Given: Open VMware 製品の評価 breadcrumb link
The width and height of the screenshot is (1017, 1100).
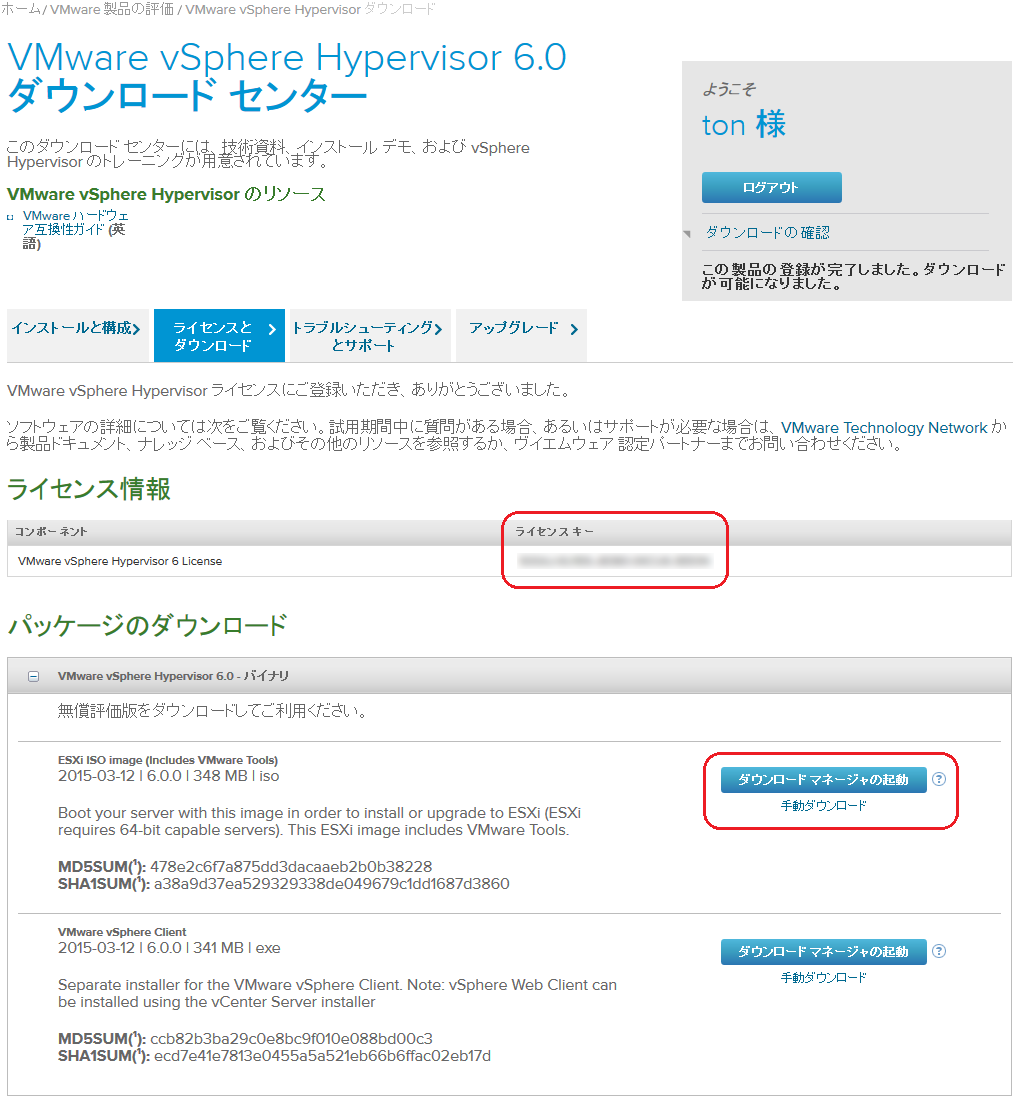Looking at the screenshot, I should (110, 9).
